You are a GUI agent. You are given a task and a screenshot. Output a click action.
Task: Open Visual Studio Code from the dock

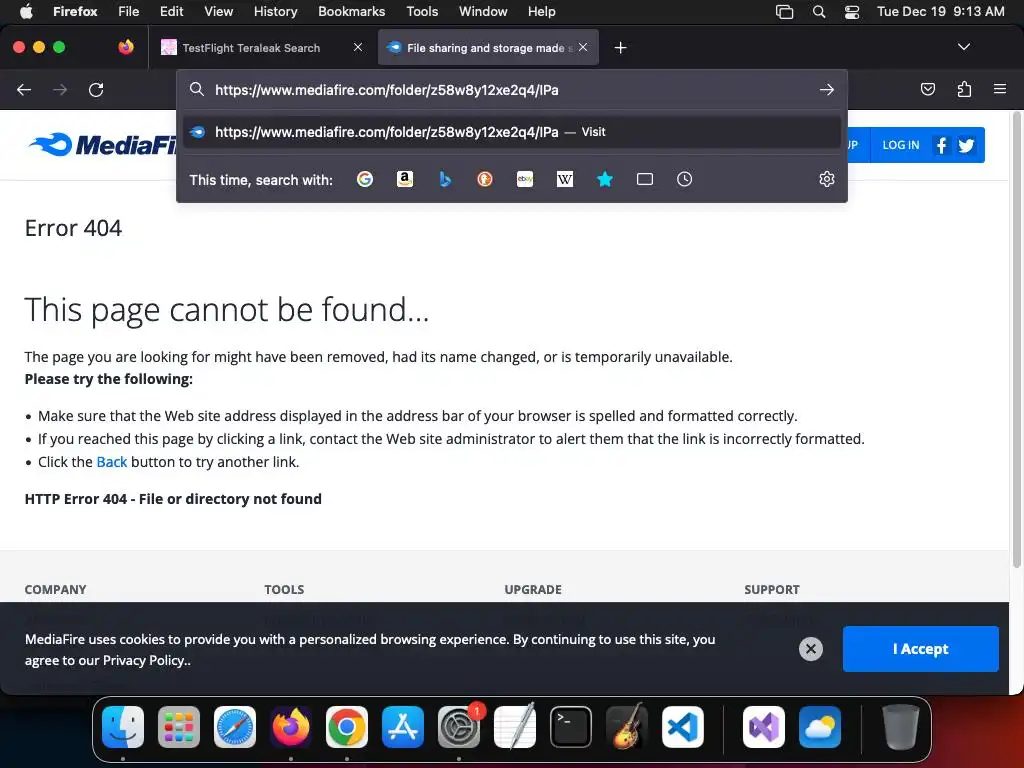(x=682, y=727)
